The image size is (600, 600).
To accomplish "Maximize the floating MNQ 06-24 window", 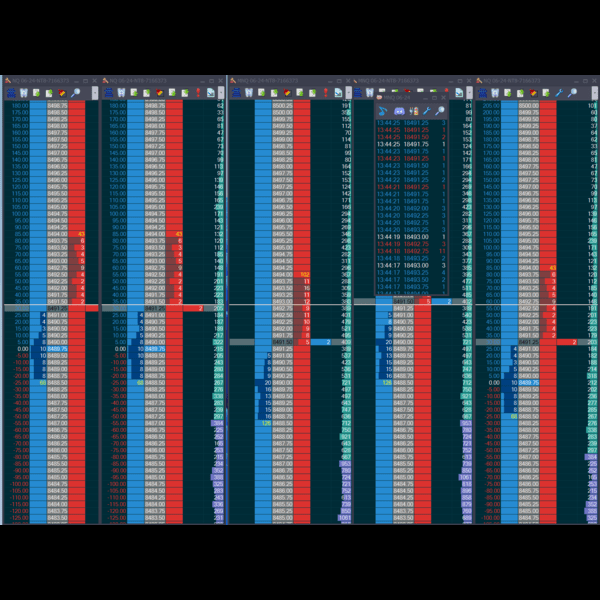I will [x=434, y=98].
